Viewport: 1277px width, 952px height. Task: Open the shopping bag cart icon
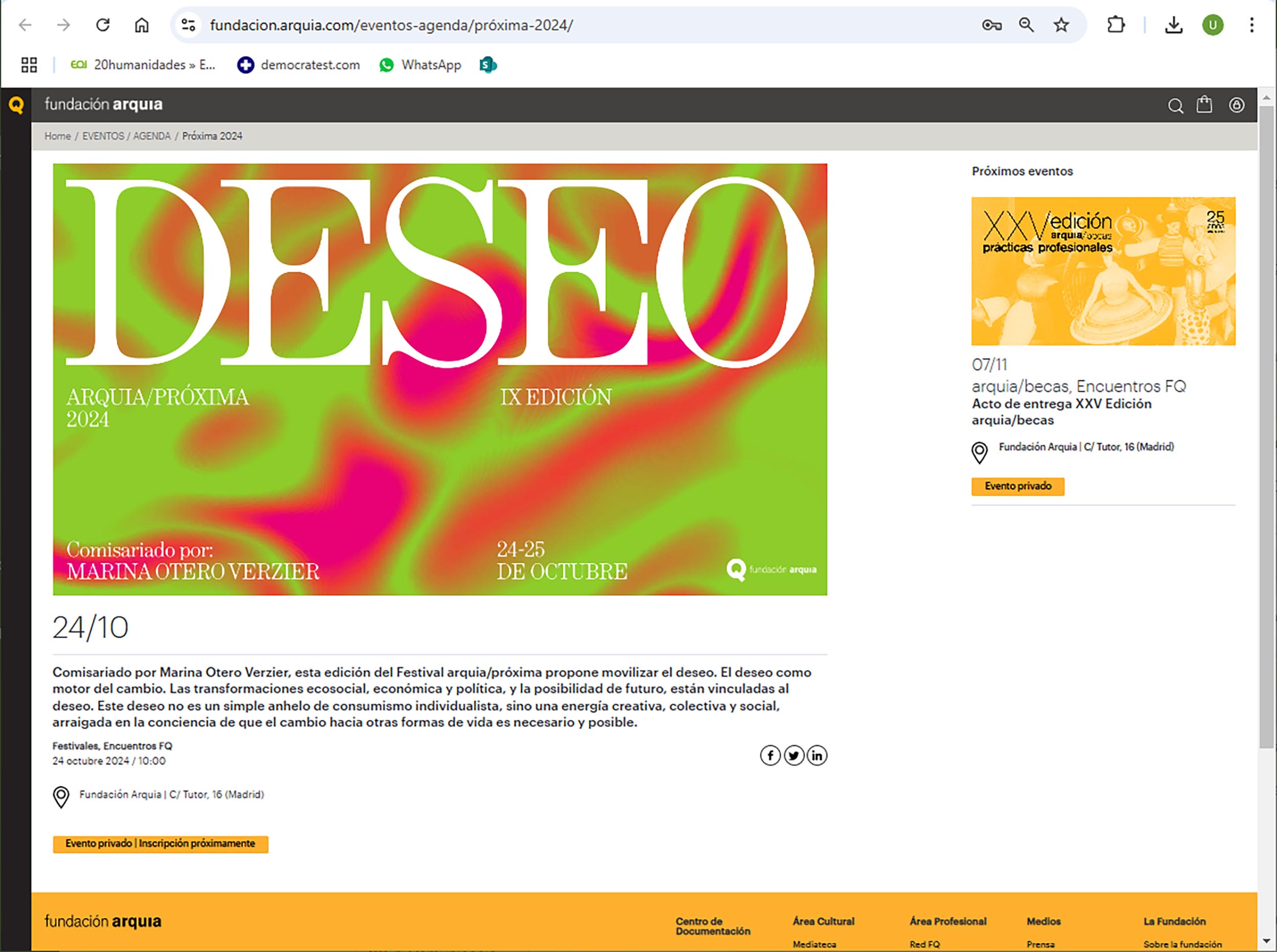[1204, 105]
